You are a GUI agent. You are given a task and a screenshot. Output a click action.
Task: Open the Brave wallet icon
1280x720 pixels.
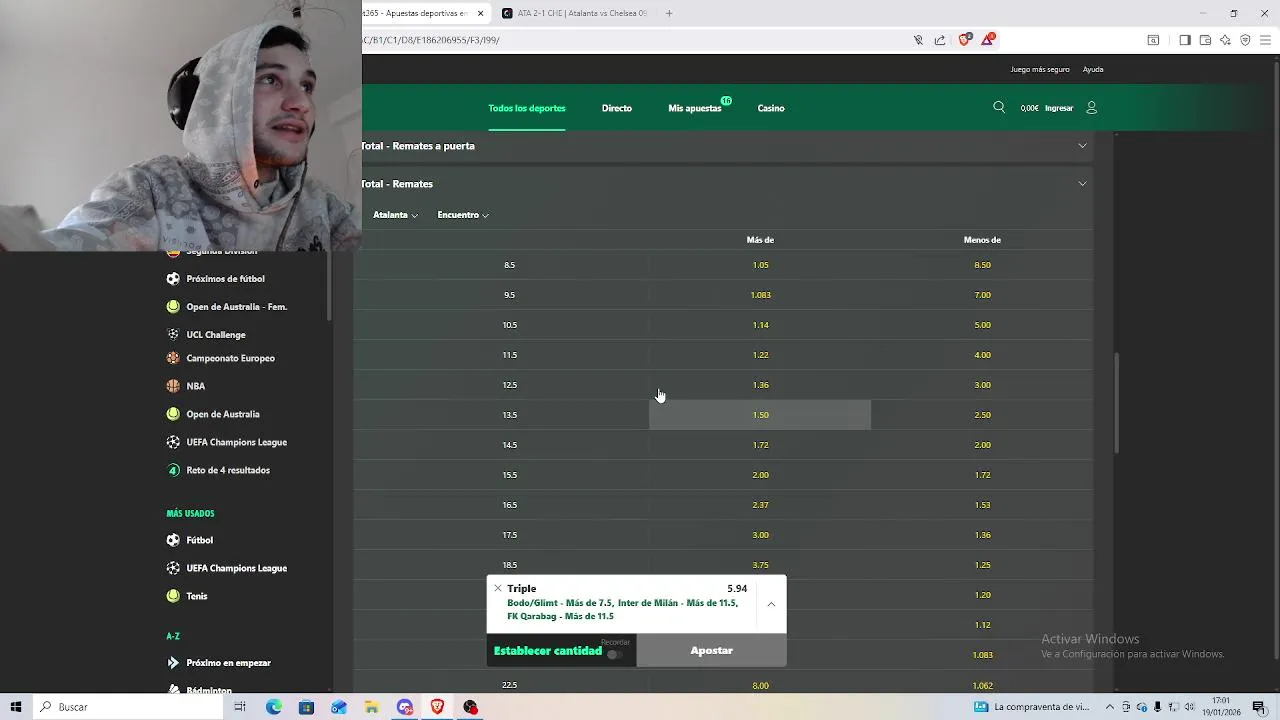pyautogui.click(x=1205, y=40)
